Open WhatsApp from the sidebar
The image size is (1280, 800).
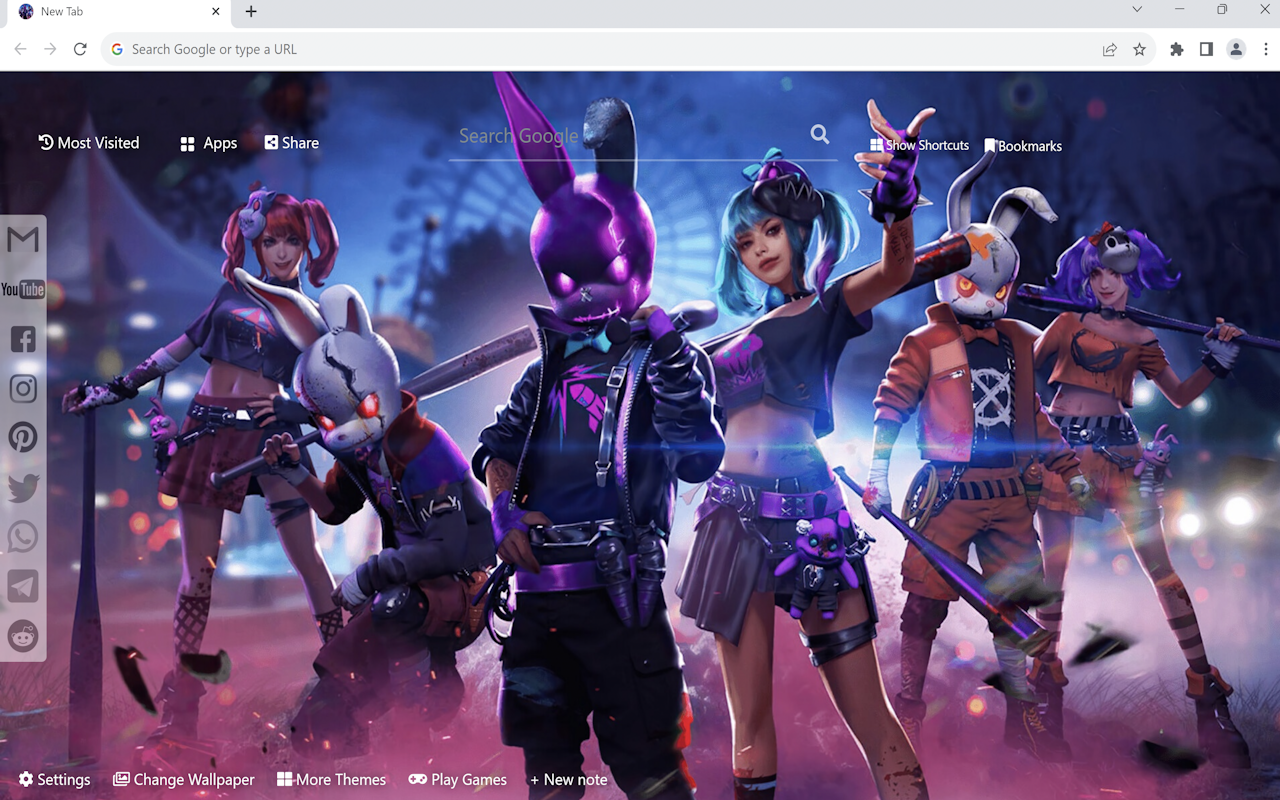23,537
